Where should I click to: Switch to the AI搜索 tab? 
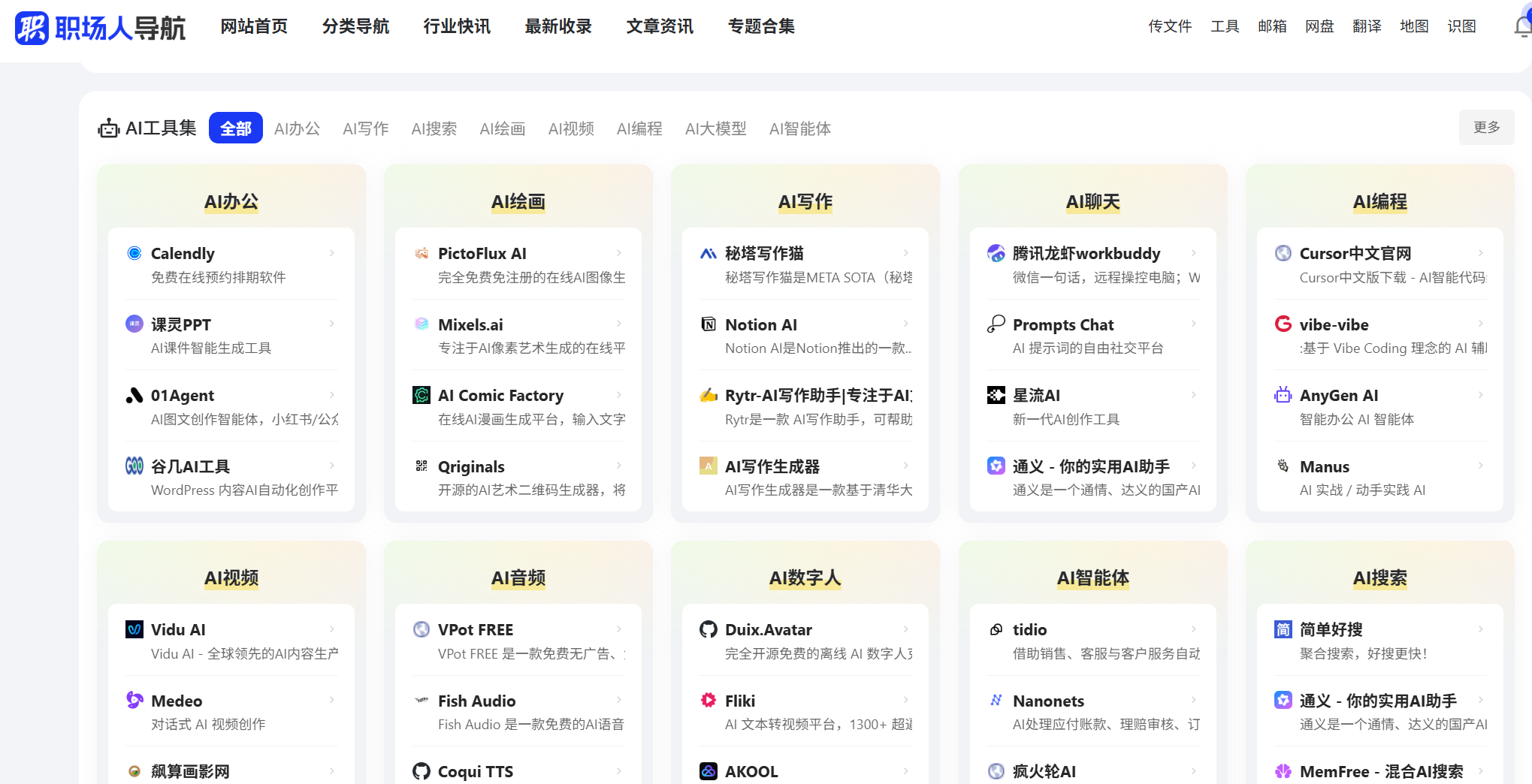tap(434, 128)
